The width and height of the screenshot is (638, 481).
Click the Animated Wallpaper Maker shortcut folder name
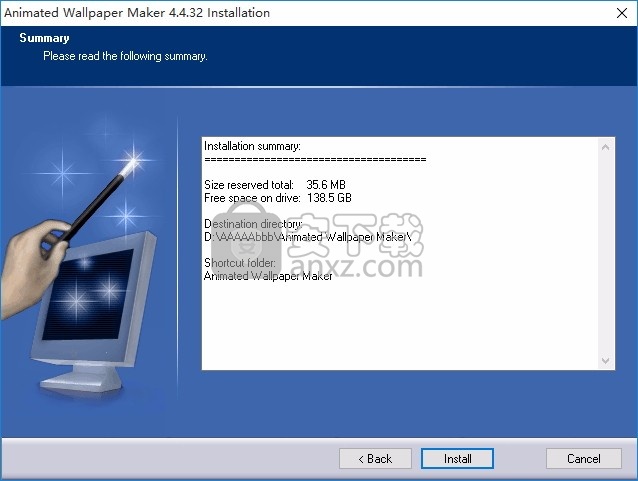point(267,276)
